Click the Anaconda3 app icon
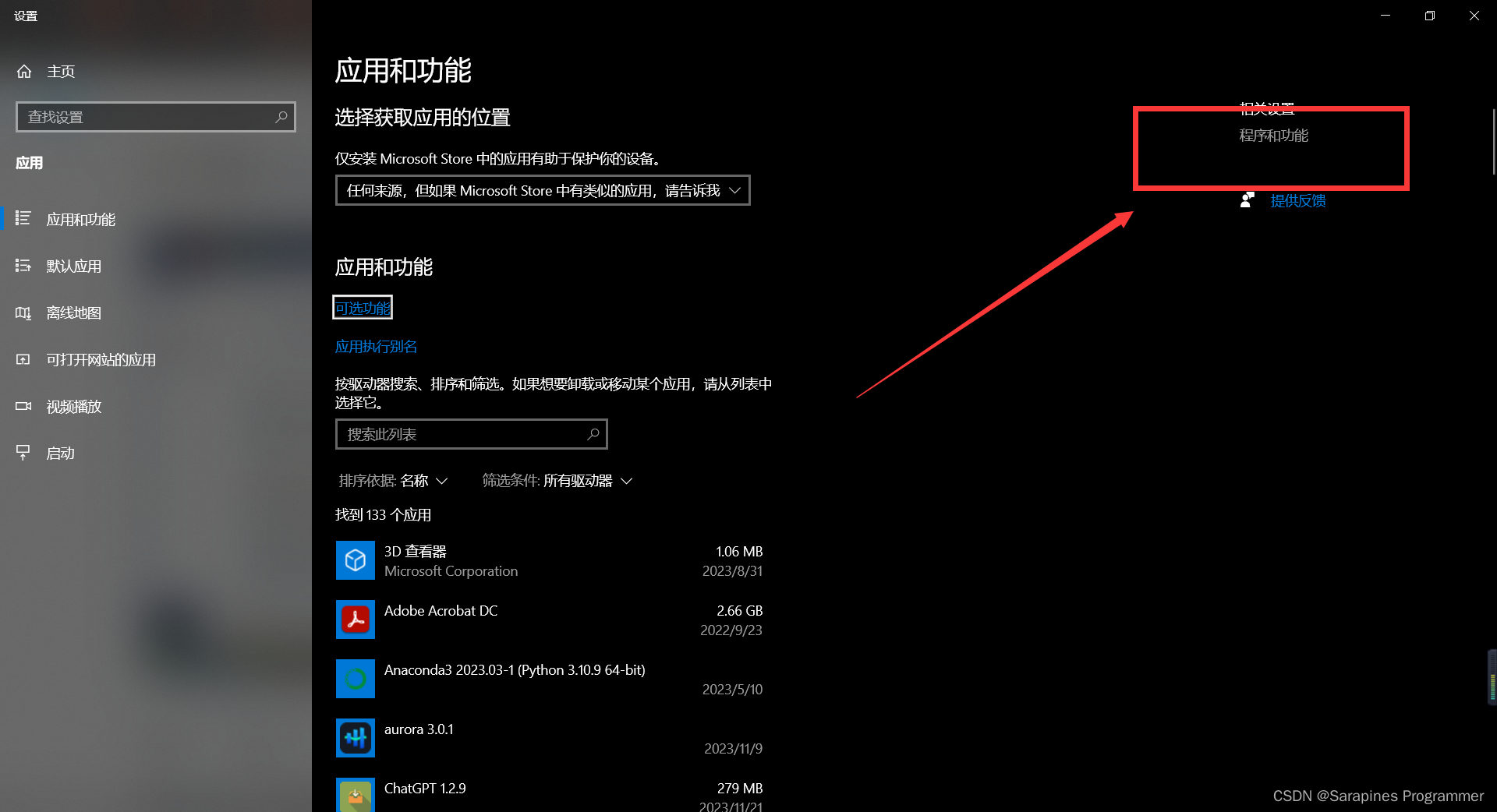 point(356,679)
